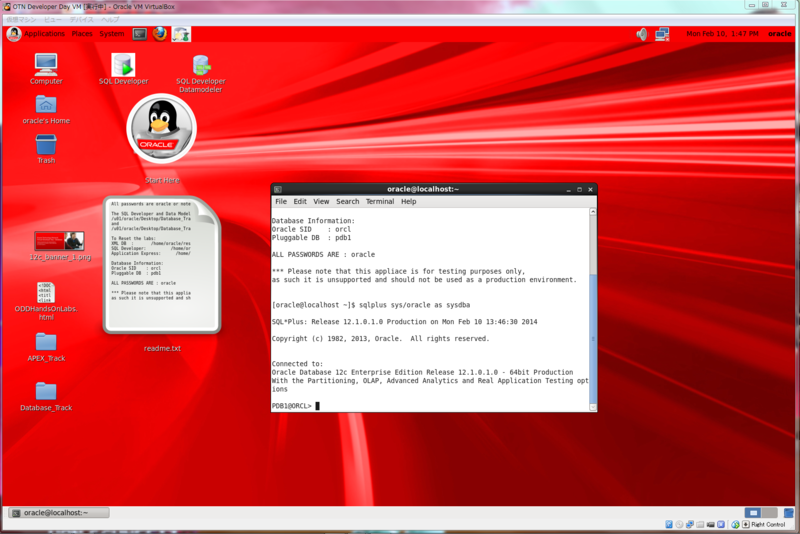Launch terminal from the top panel icon
Screen dimensions: 800x534
[x=139, y=34]
